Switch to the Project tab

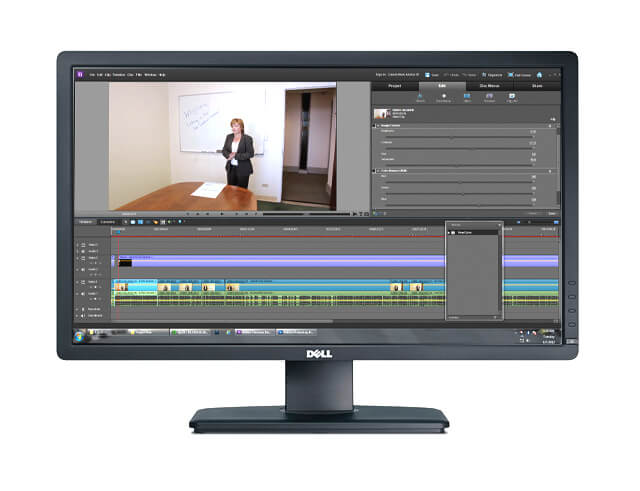(395, 86)
